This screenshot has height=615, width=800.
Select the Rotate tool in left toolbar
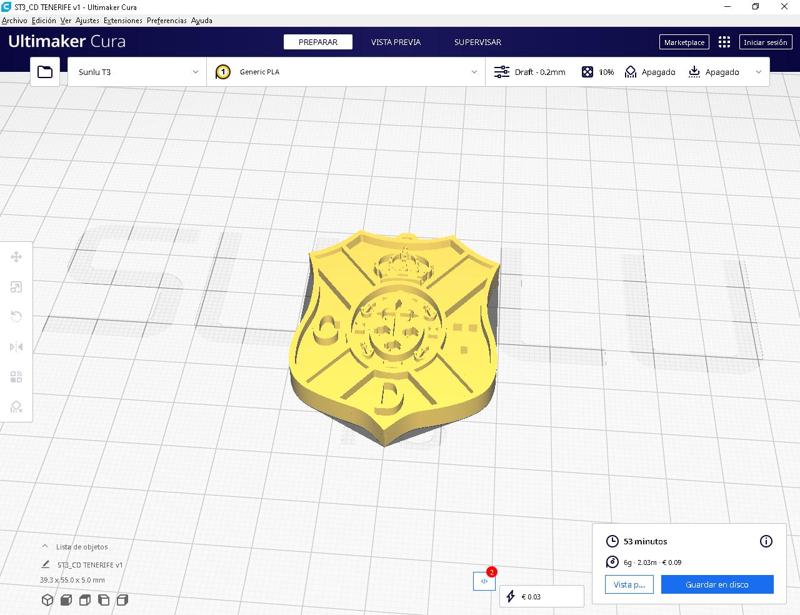point(16,317)
